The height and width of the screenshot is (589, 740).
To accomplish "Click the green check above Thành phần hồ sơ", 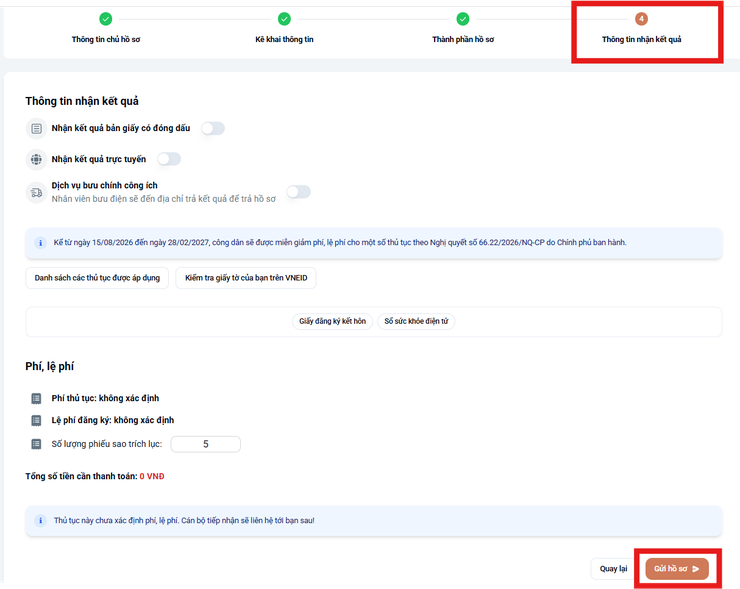I will click(463, 19).
